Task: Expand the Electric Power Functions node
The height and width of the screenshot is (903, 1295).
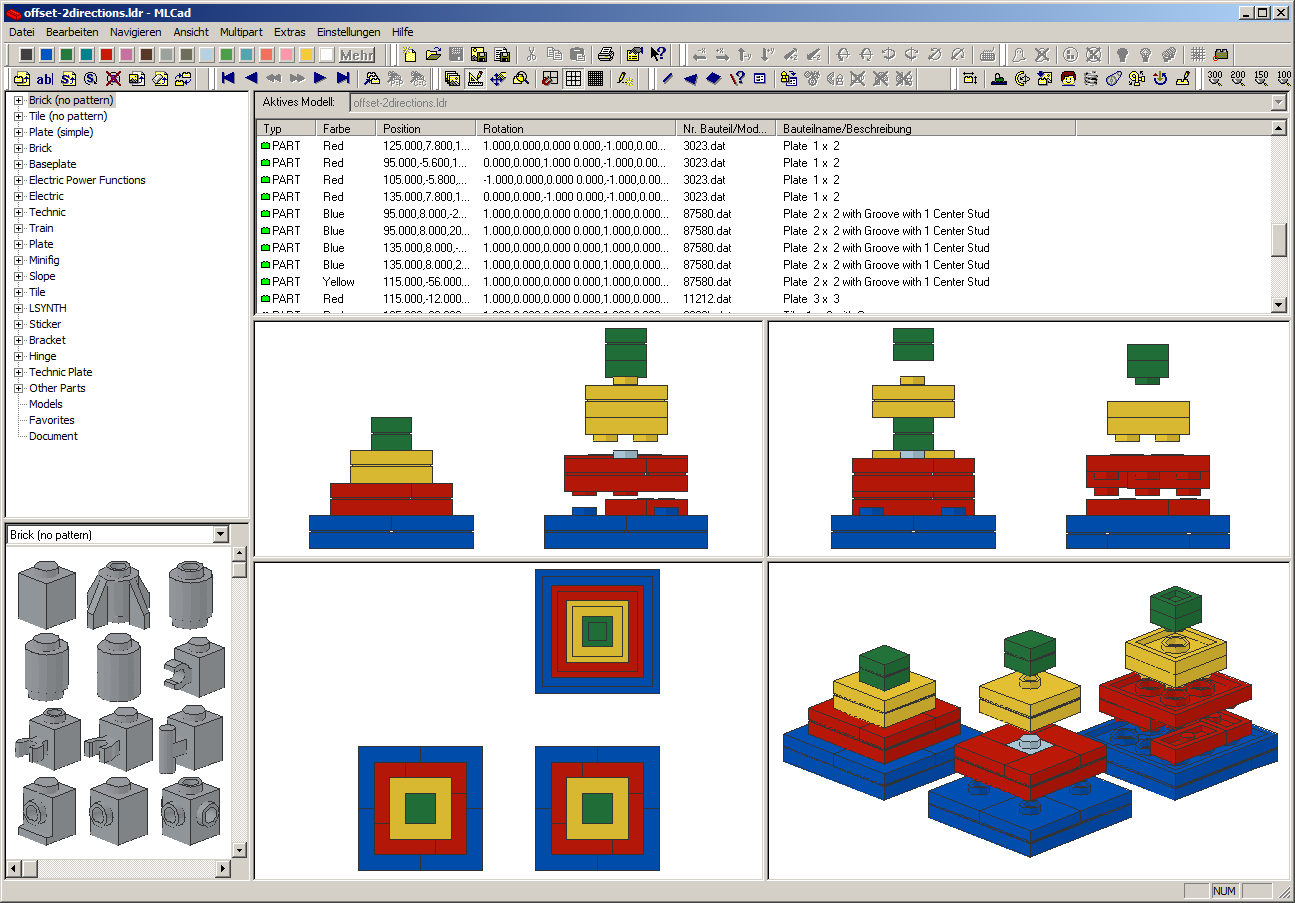Action: coord(18,180)
